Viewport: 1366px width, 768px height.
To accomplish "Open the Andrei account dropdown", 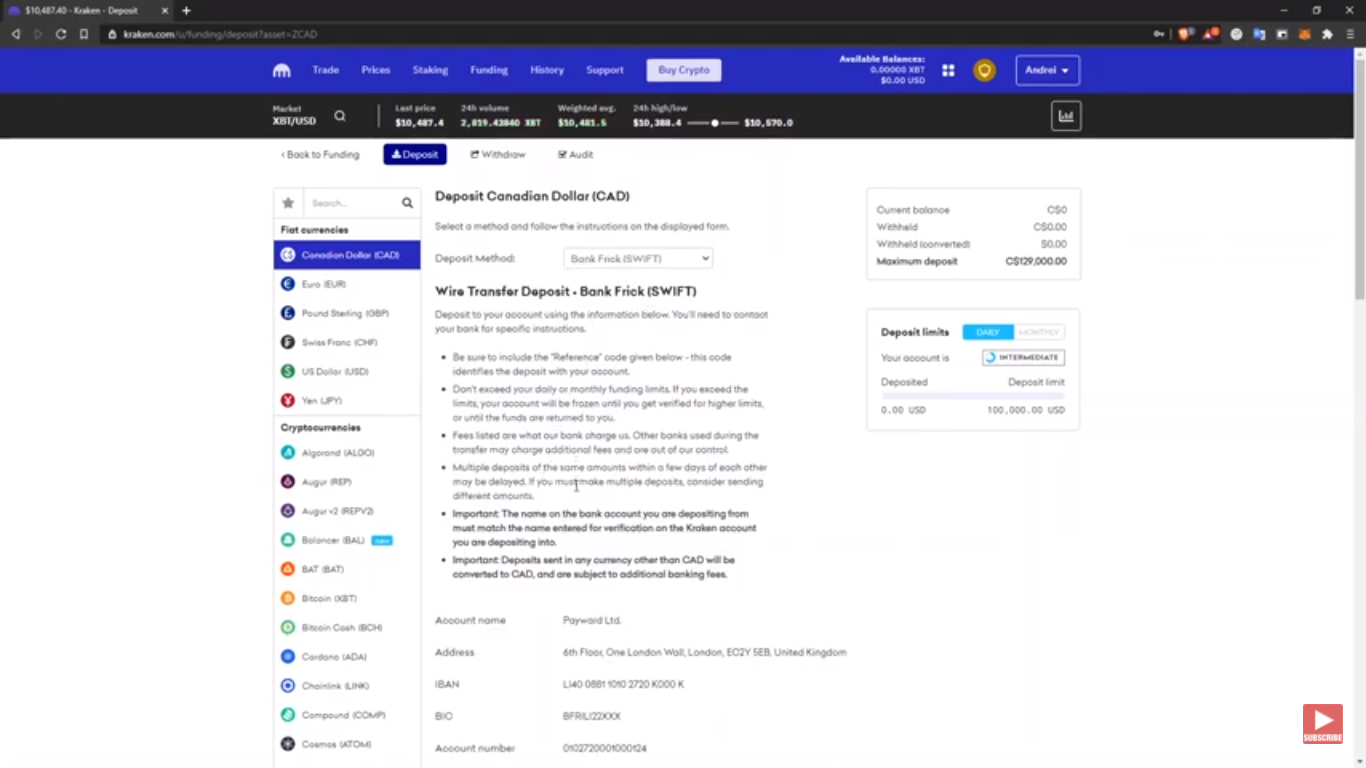I will (x=1047, y=70).
